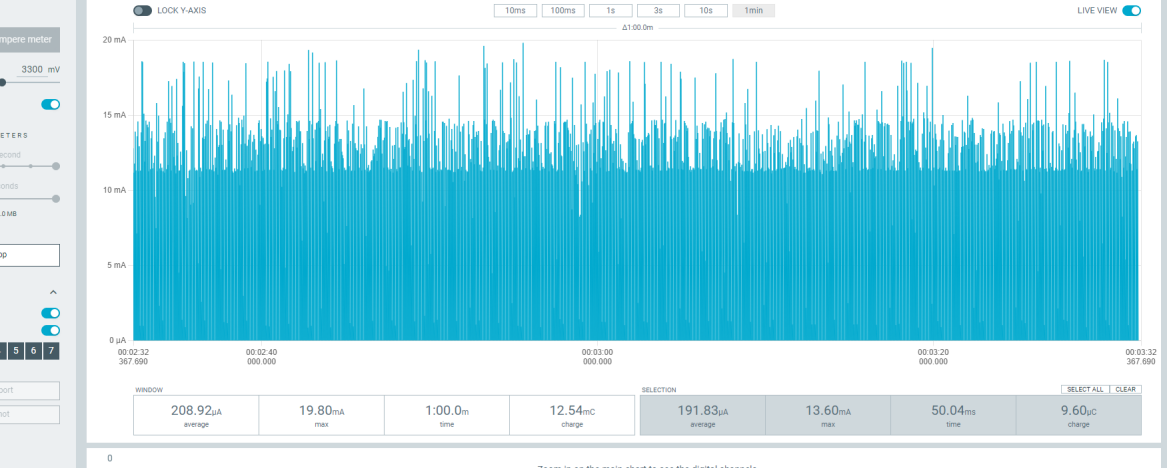The height and width of the screenshot is (469, 1168).
Task: Toggle the LOCK Y-AXIS switch
Action: tap(142, 10)
